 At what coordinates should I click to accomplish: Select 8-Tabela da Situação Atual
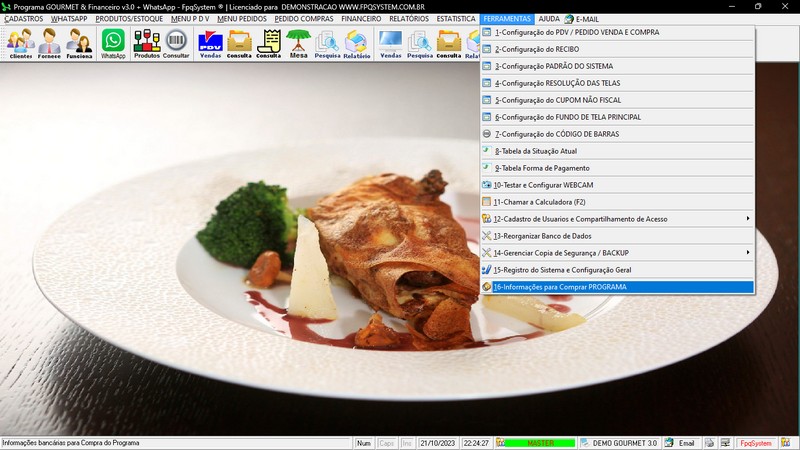click(x=617, y=151)
